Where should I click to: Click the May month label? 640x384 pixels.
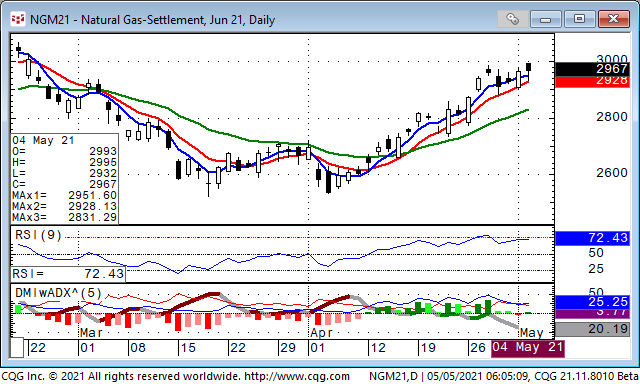[532, 333]
